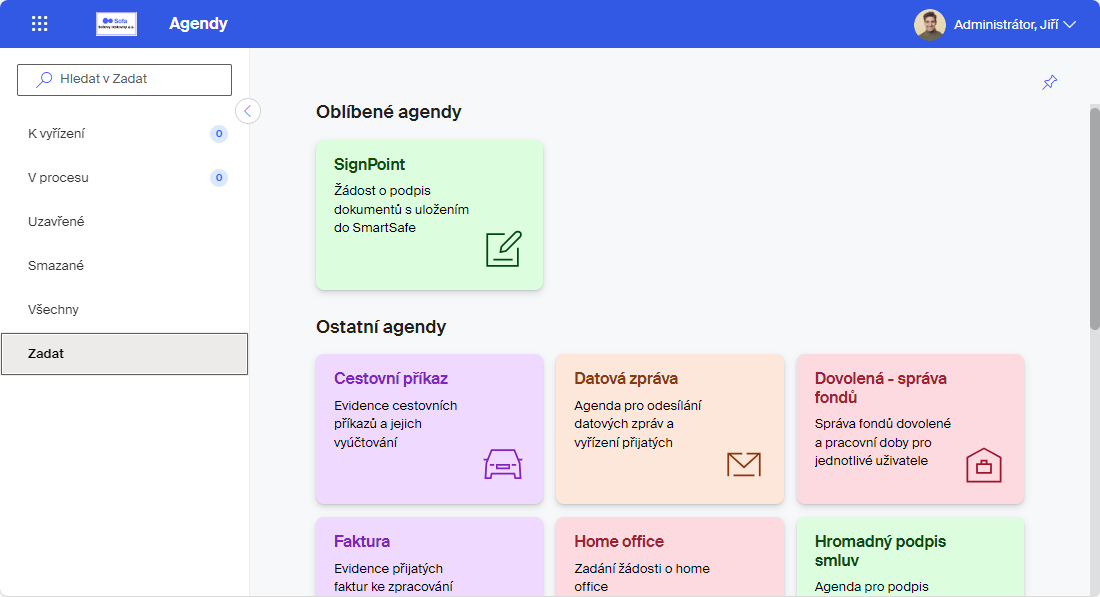Click the K vyřízení count badge
The image size is (1100, 597).
tap(219, 133)
